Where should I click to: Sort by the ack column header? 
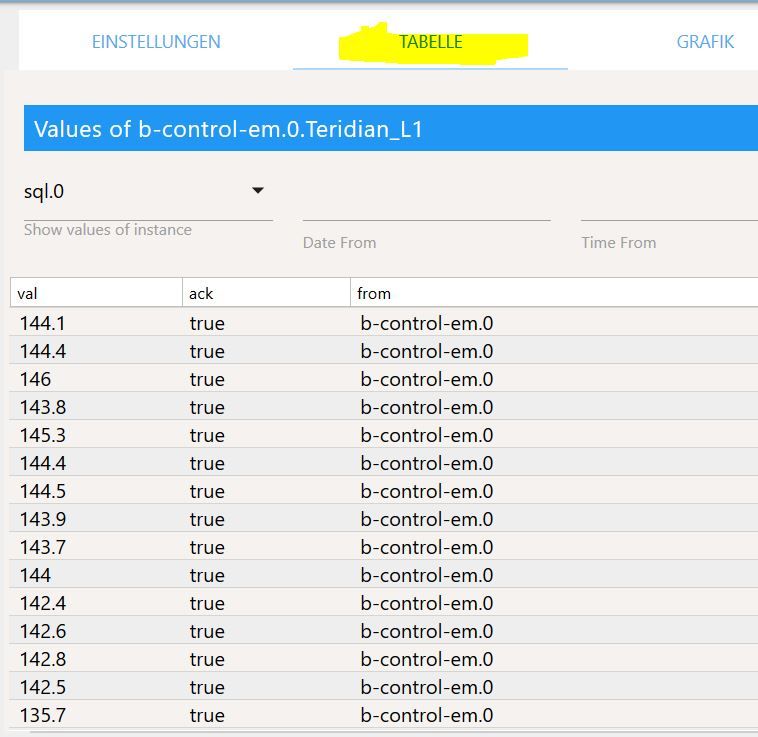coord(266,293)
